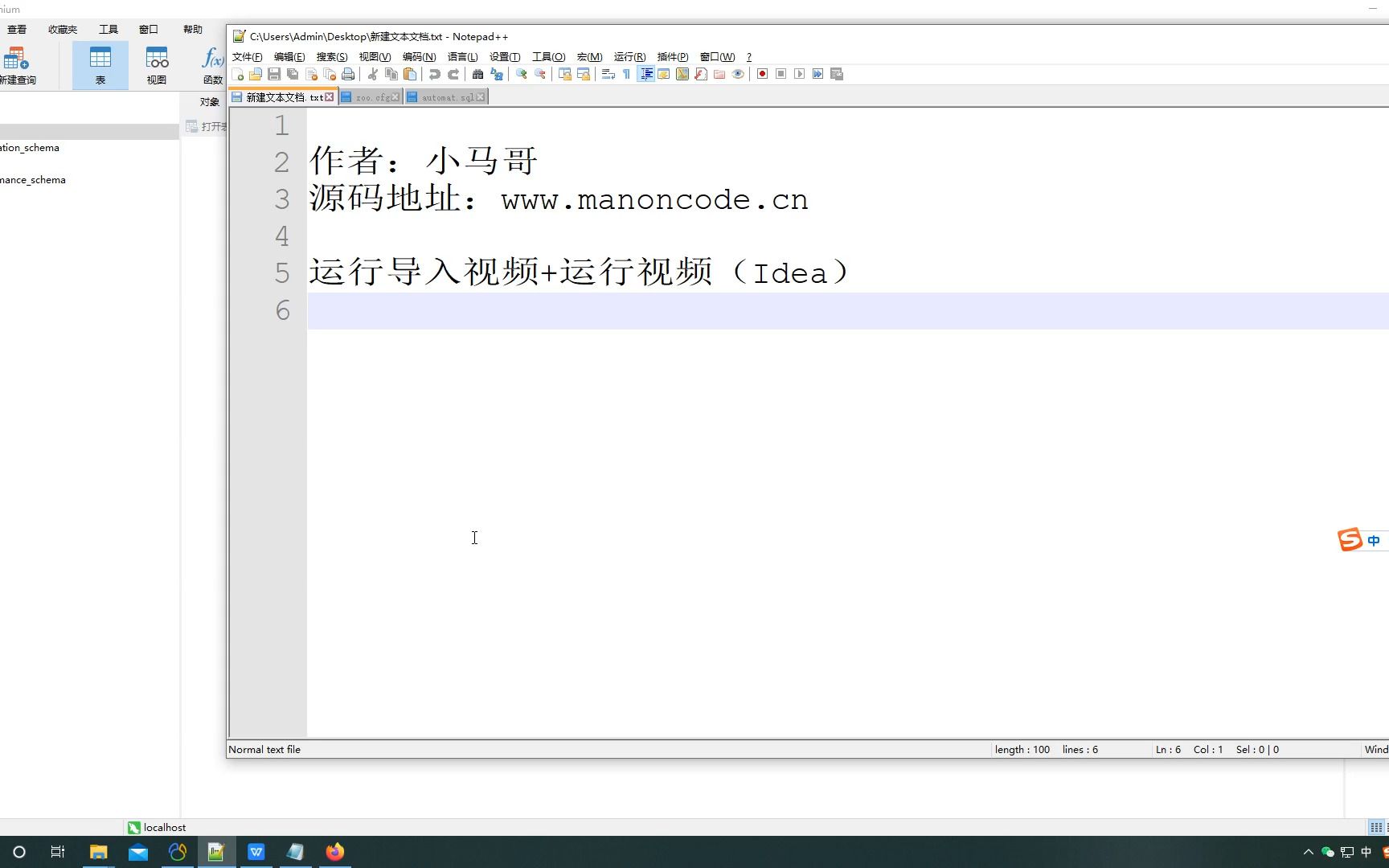Toggle the monitoring eye icon

(x=738, y=74)
